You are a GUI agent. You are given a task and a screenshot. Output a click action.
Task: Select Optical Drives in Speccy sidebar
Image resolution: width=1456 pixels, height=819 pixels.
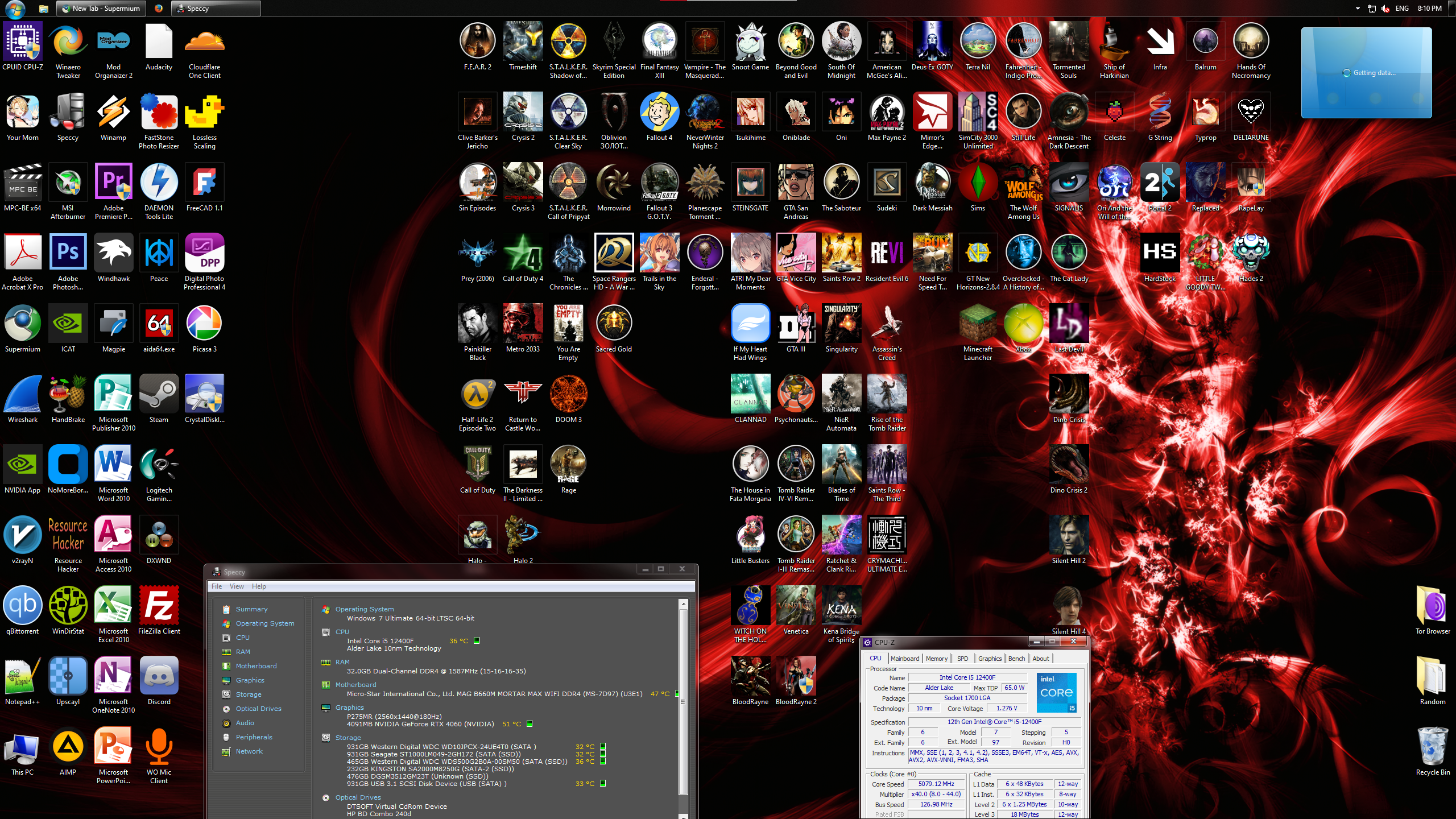(x=259, y=709)
